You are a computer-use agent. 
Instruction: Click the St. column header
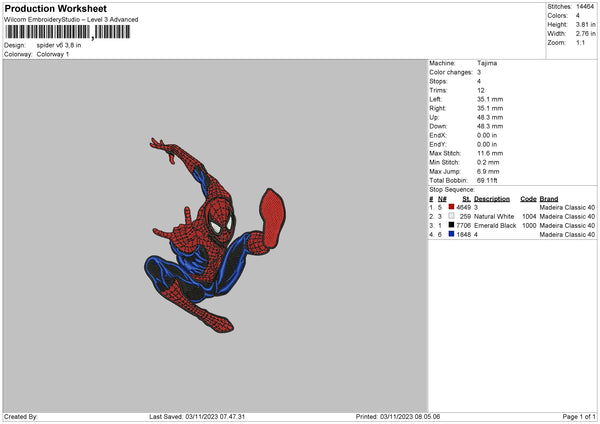point(466,198)
